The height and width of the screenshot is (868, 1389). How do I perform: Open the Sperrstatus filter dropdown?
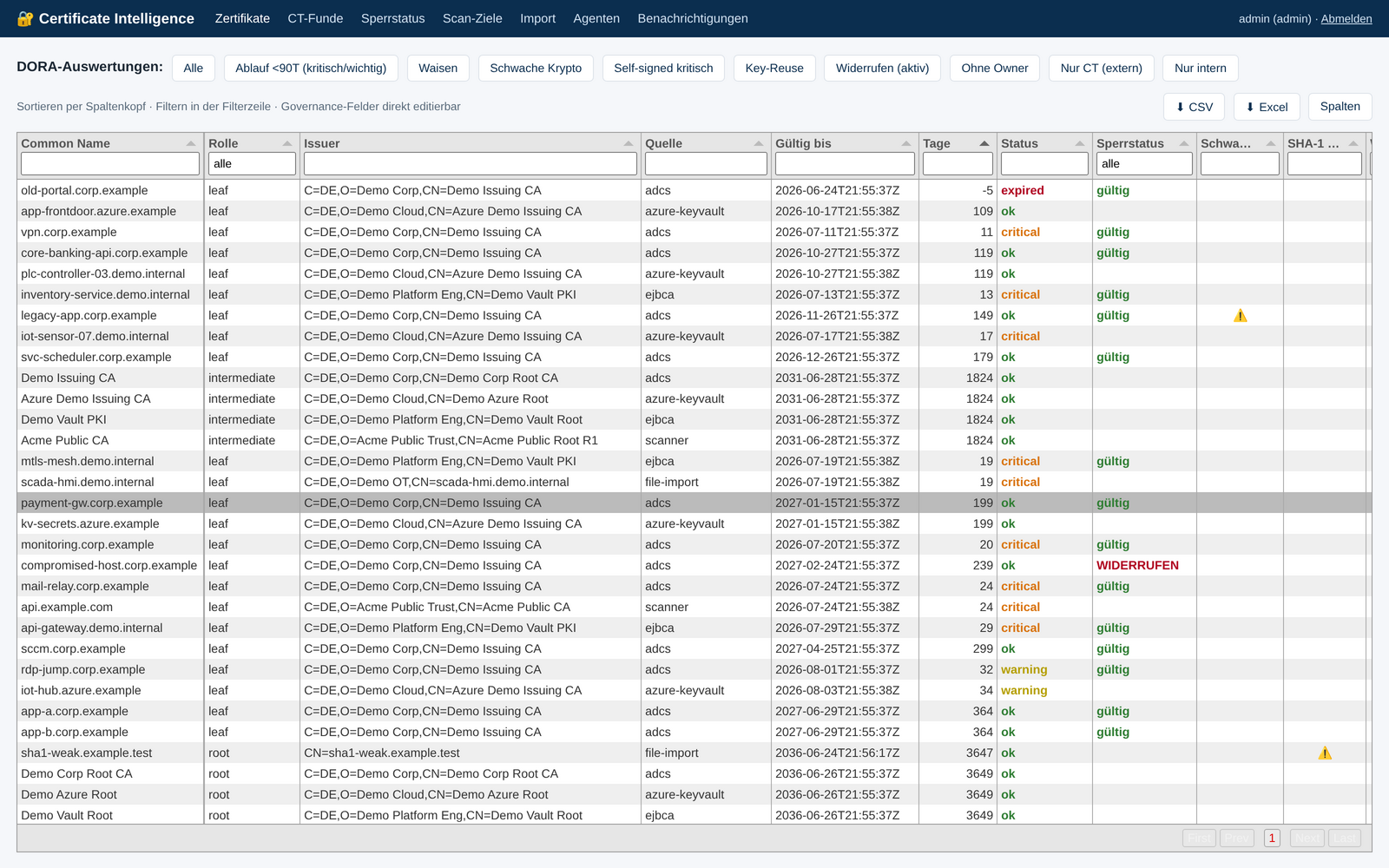pyautogui.click(x=1144, y=164)
